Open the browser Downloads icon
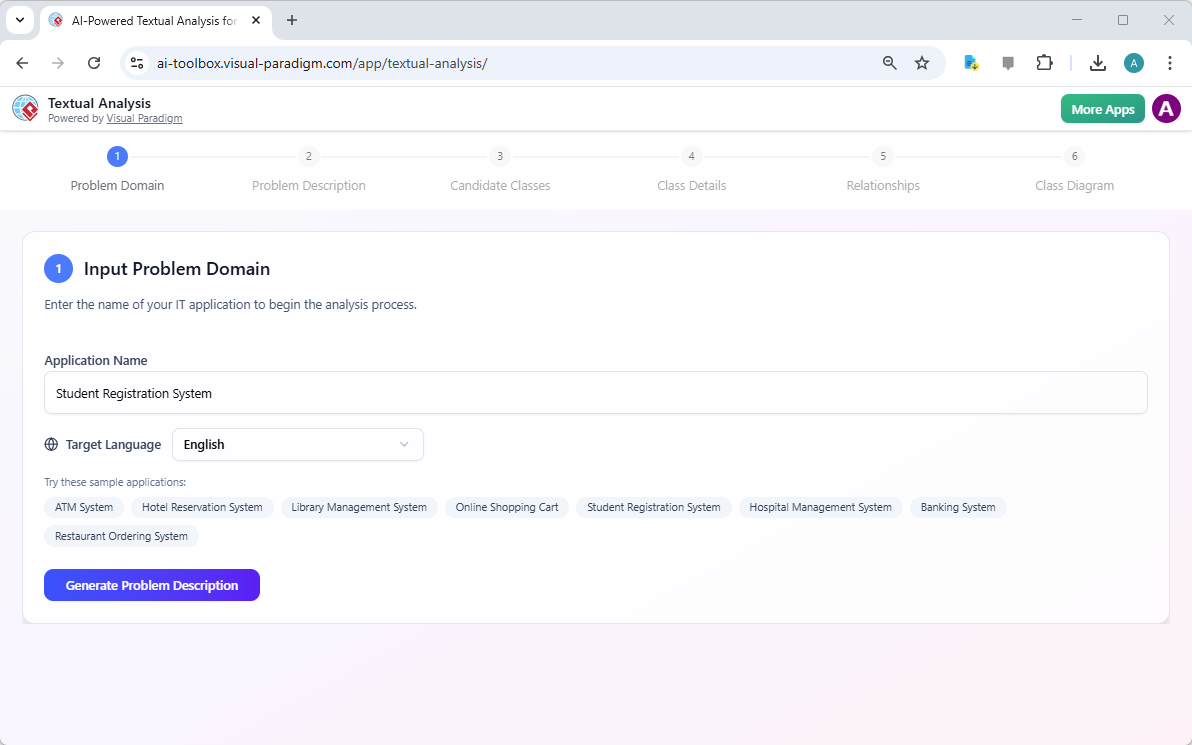 click(x=1097, y=62)
